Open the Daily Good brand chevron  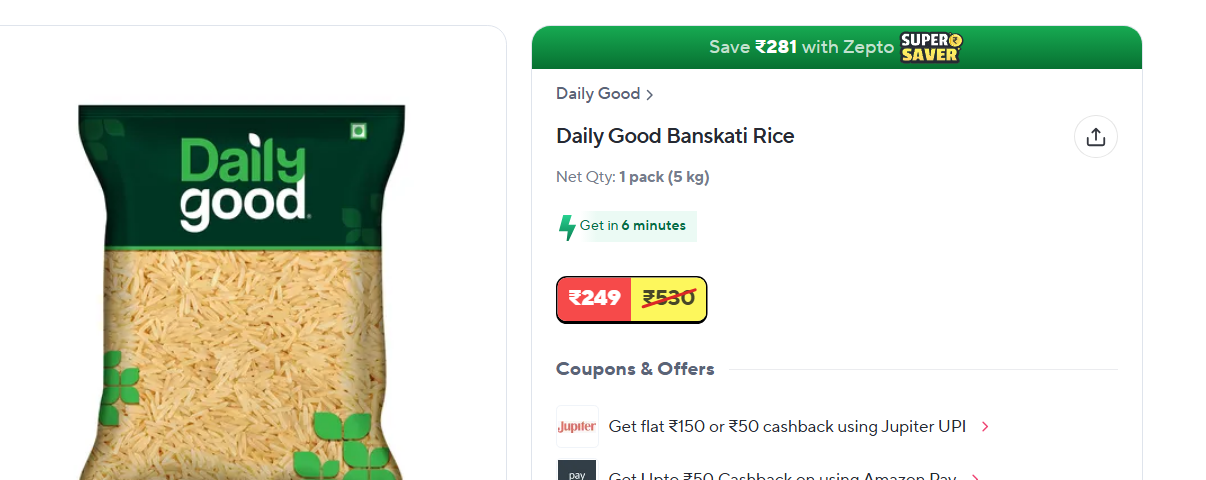(x=650, y=95)
